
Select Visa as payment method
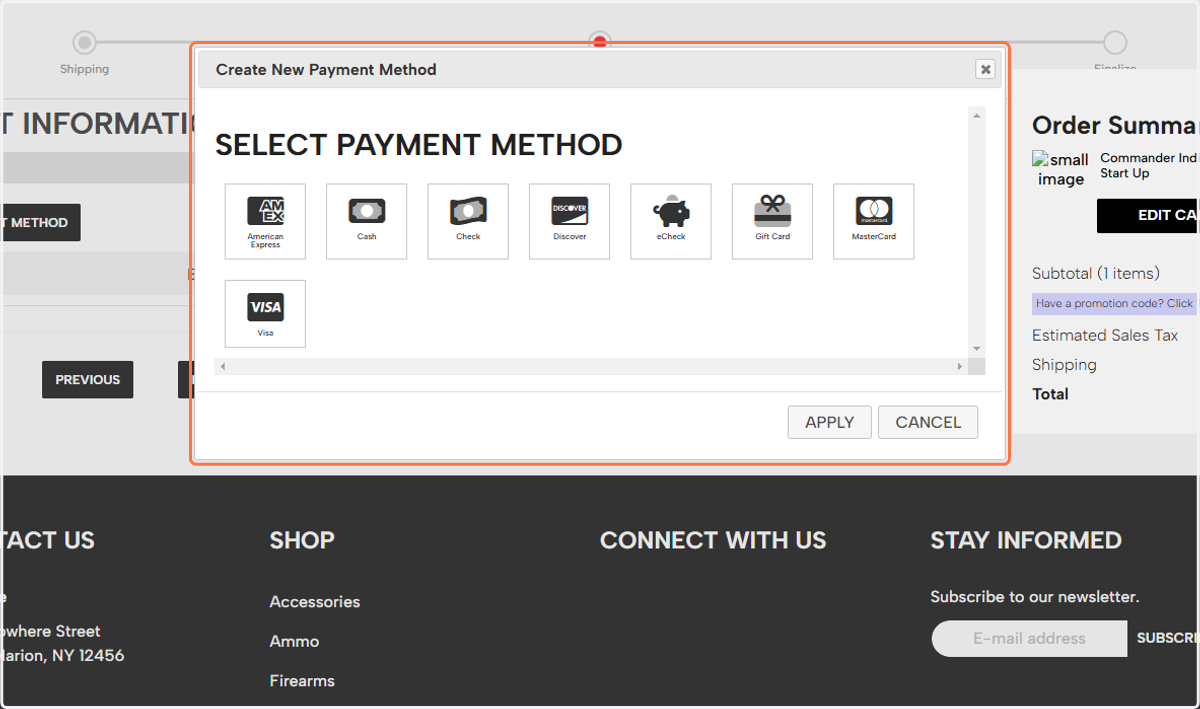pyautogui.click(x=265, y=314)
